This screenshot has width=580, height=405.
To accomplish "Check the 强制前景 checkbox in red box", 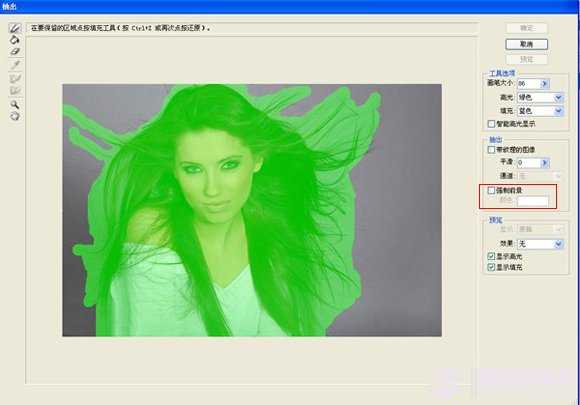I will [491, 190].
